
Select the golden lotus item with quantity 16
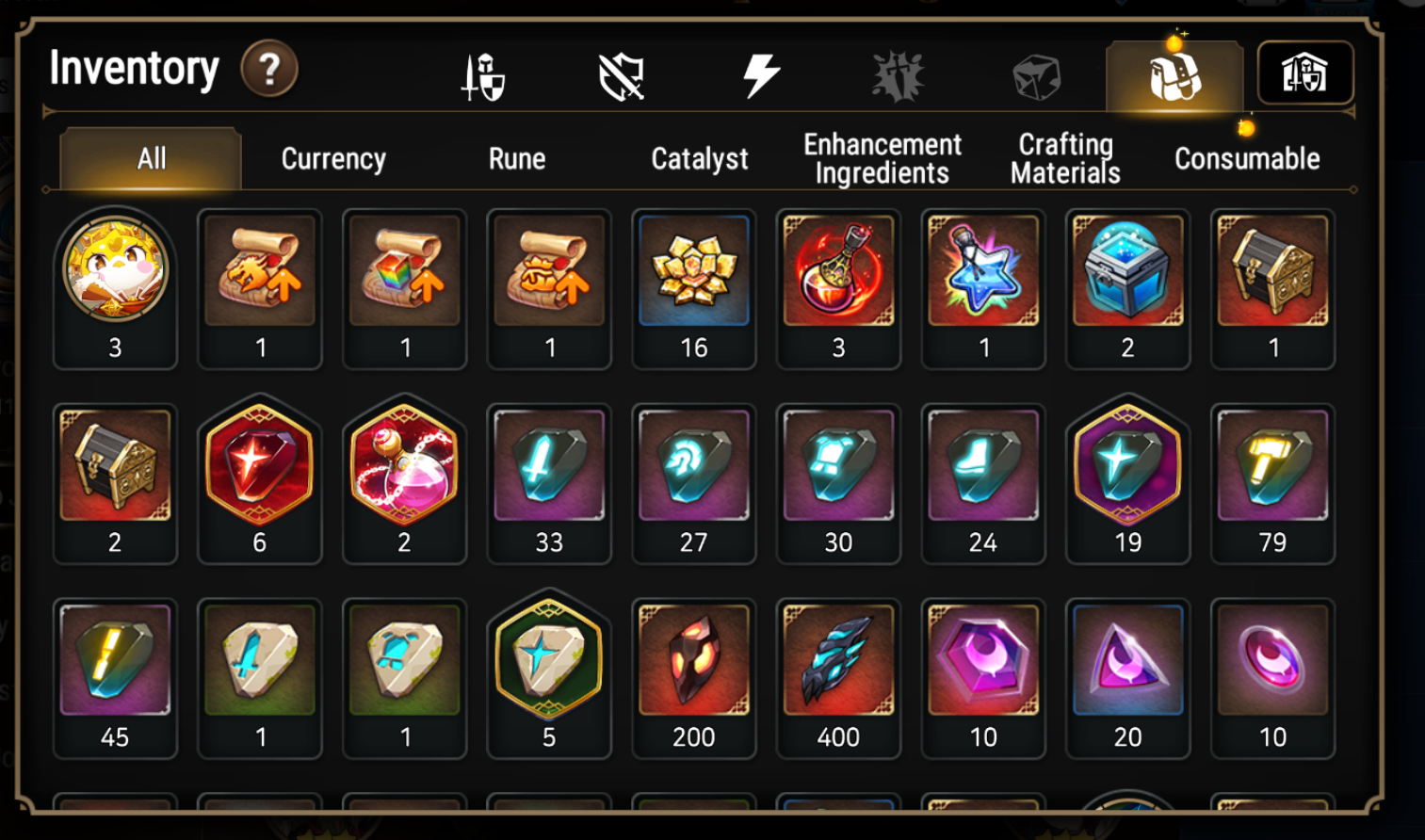click(x=694, y=288)
